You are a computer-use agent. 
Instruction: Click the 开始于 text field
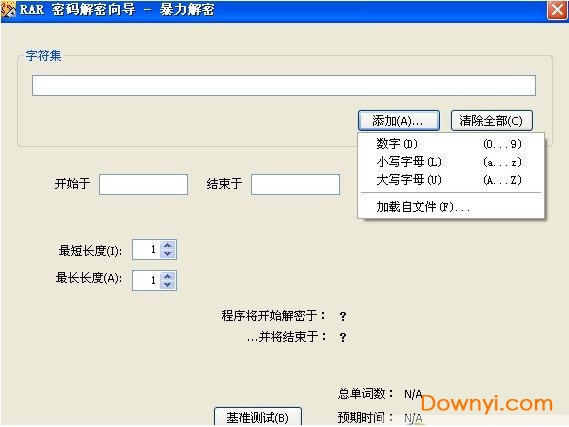click(143, 184)
